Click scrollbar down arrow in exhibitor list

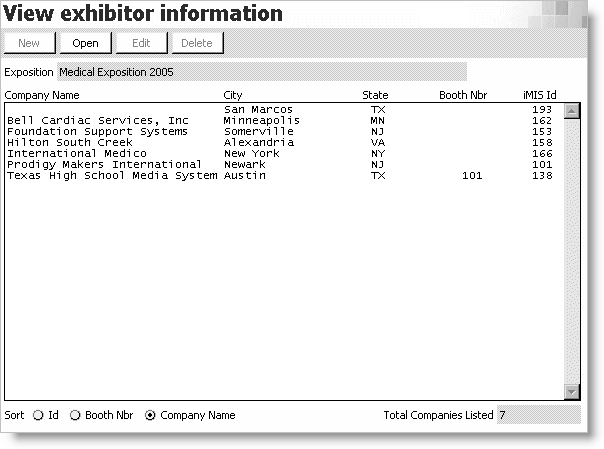click(572, 392)
